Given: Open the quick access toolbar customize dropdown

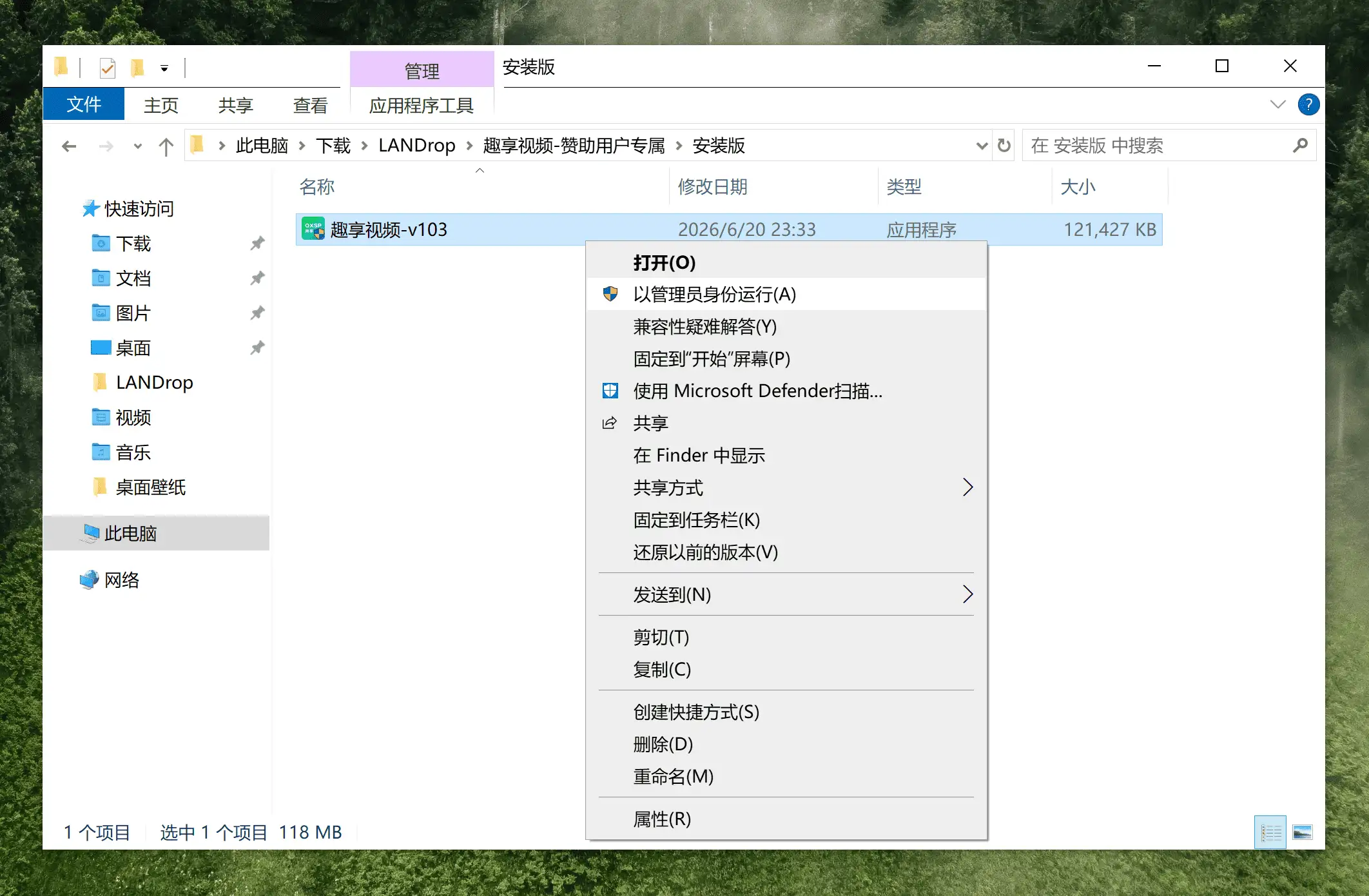Looking at the screenshot, I should point(164,68).
